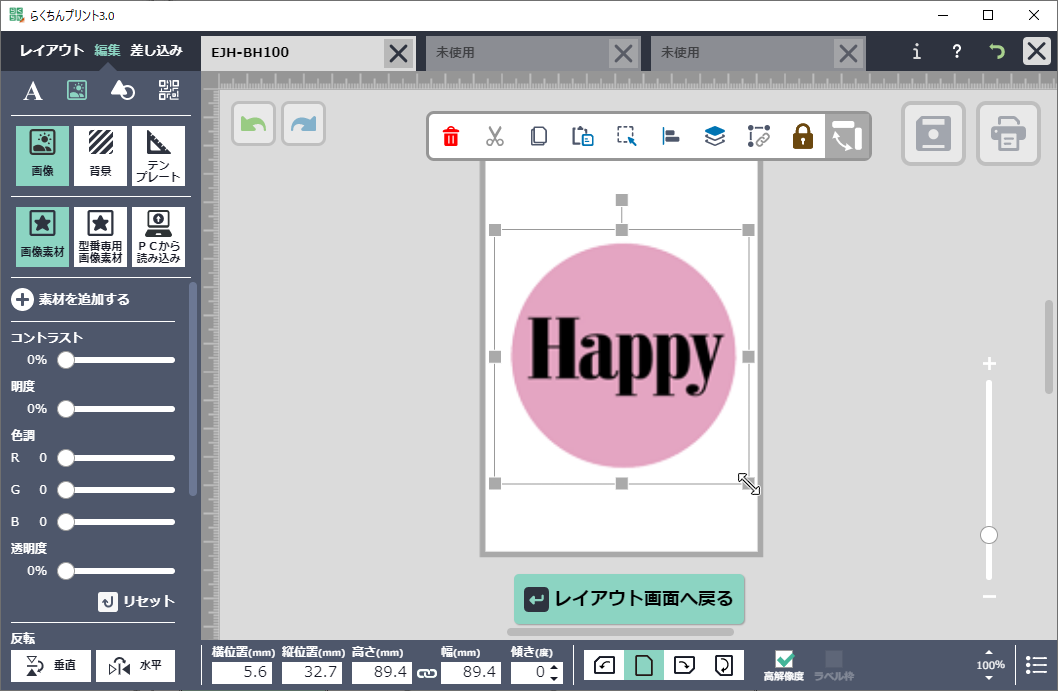
Task: Switch to the 差し込み tab
Action: click(x=156, y=50)
